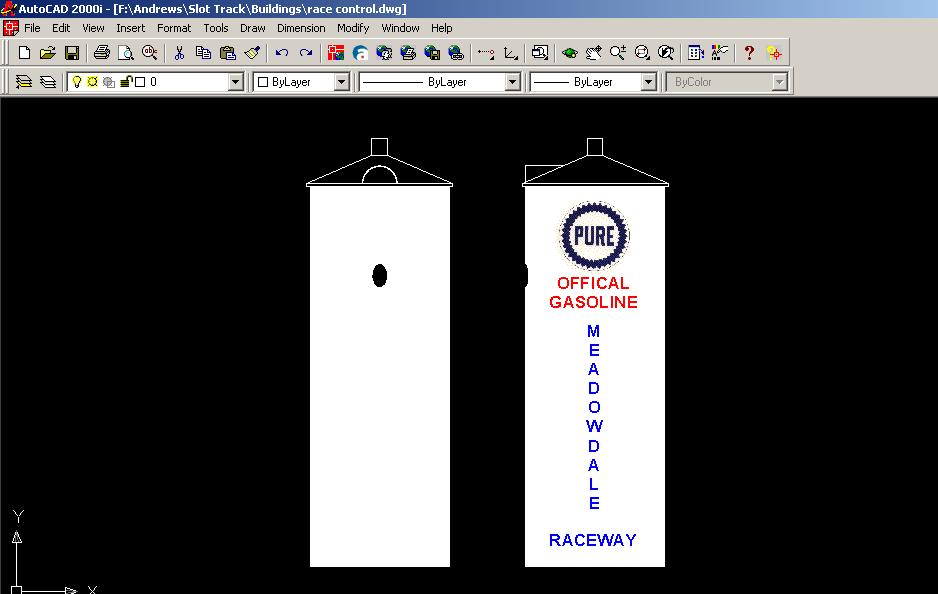Click the UCS icon in toolbar
938x594 pixels.
click(510, 53)
